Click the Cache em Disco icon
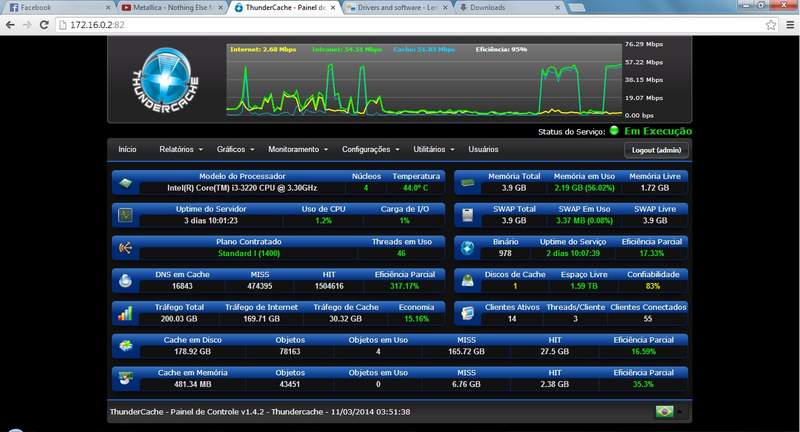This screenshot has height=432, width=800. click(125, 346)
